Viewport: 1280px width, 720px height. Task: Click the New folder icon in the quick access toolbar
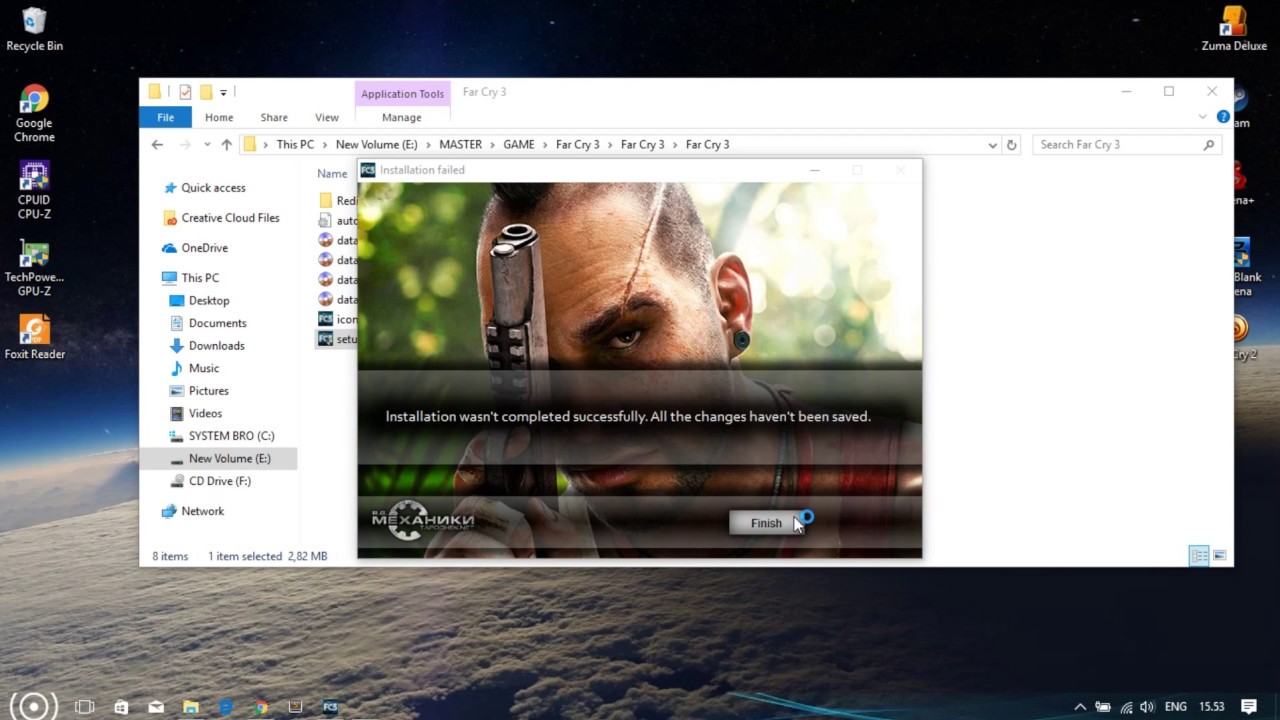pos(205,92)
